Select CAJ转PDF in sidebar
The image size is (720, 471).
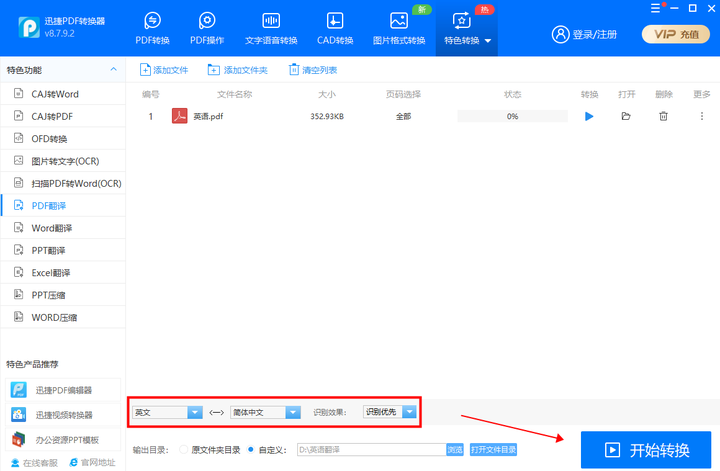coord(63,116)
